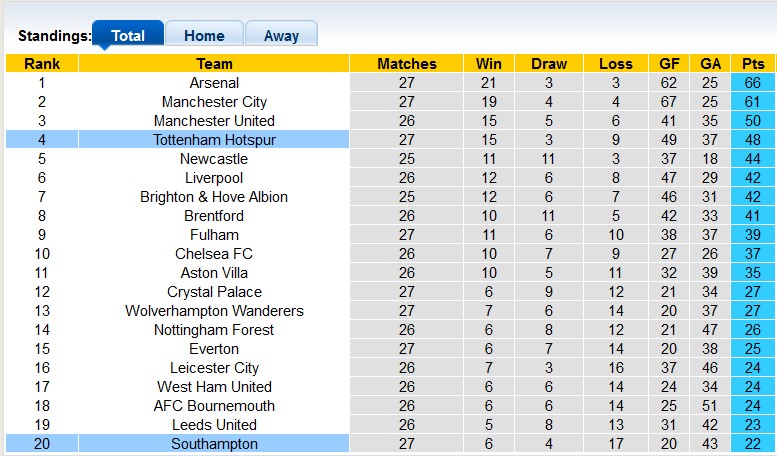Click the Rank column header

coord(41,64)
